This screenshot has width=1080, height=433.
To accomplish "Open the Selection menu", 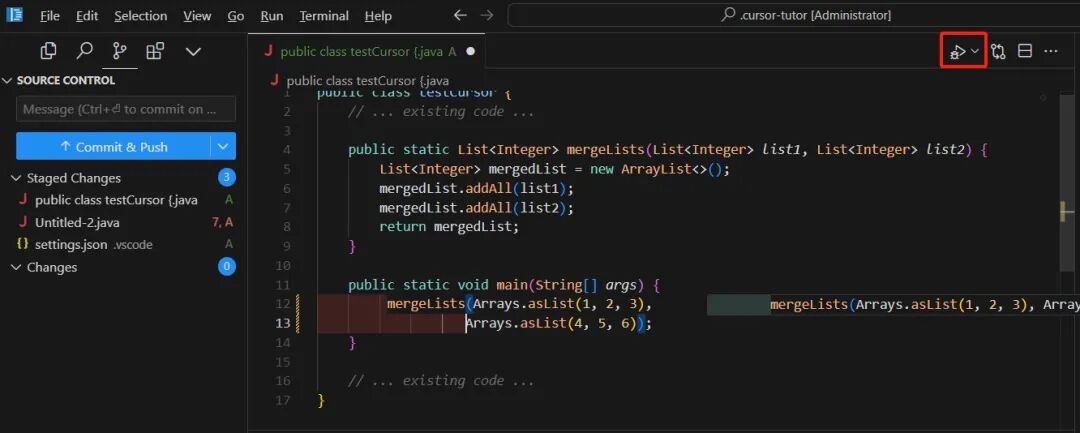I will pos(141,15).
